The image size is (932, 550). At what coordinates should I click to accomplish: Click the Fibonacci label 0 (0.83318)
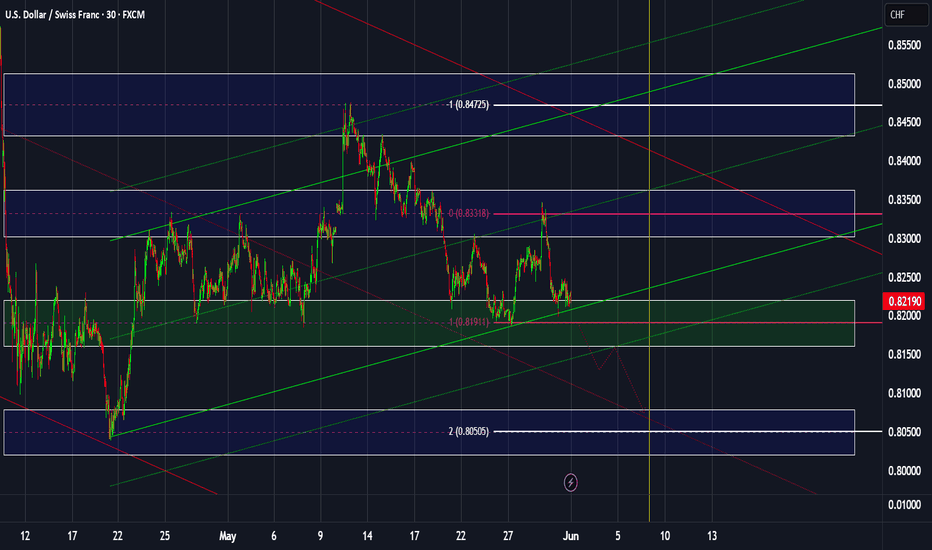468,213
